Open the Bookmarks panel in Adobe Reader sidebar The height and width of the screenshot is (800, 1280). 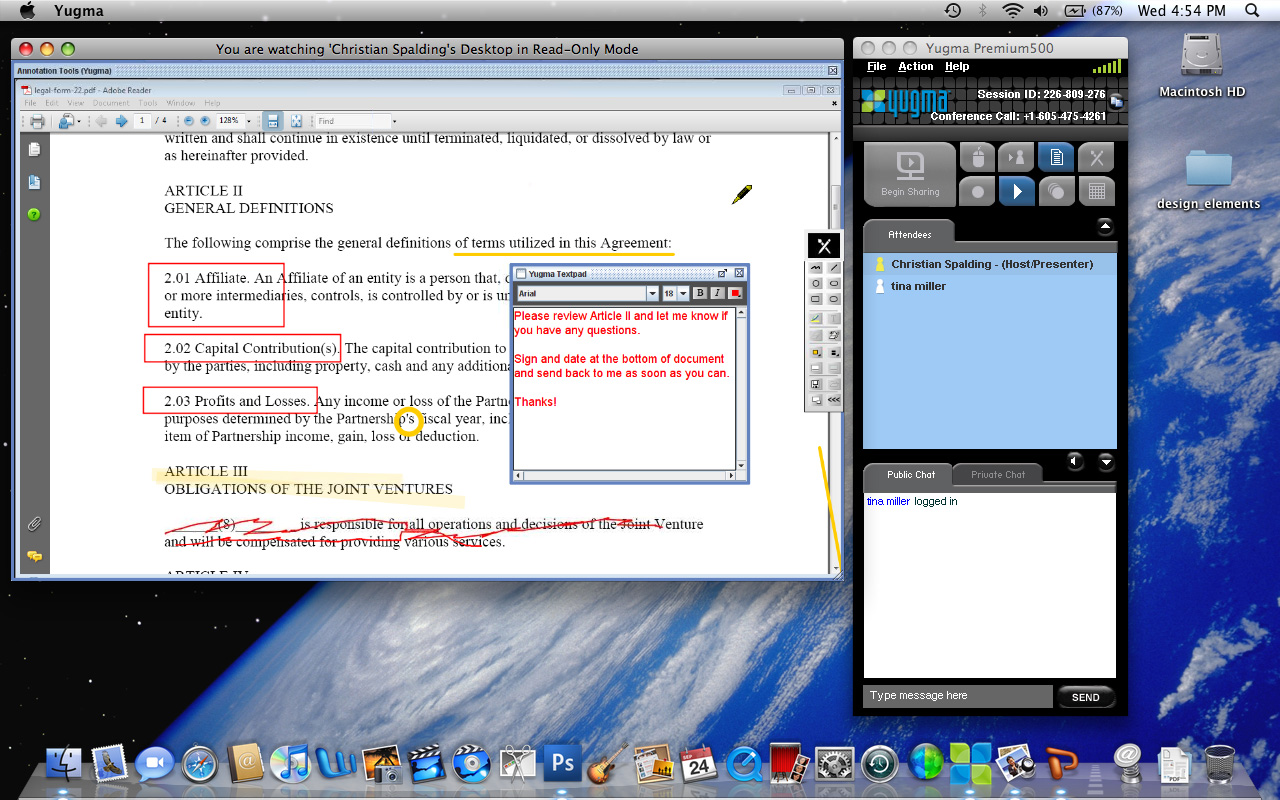34,182
